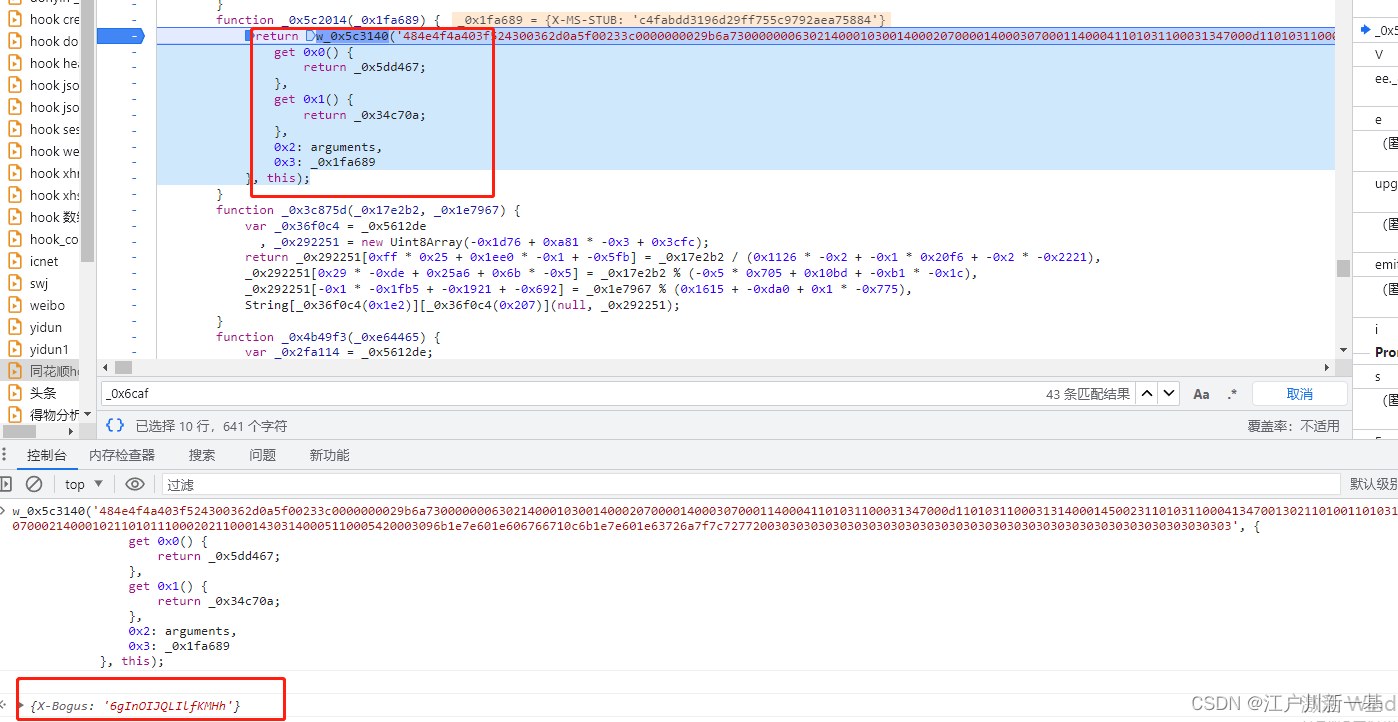This screenshot has width=1398, height=722.
Task: Jump to next search match arrow
Action: click(x=1169, y=394)
